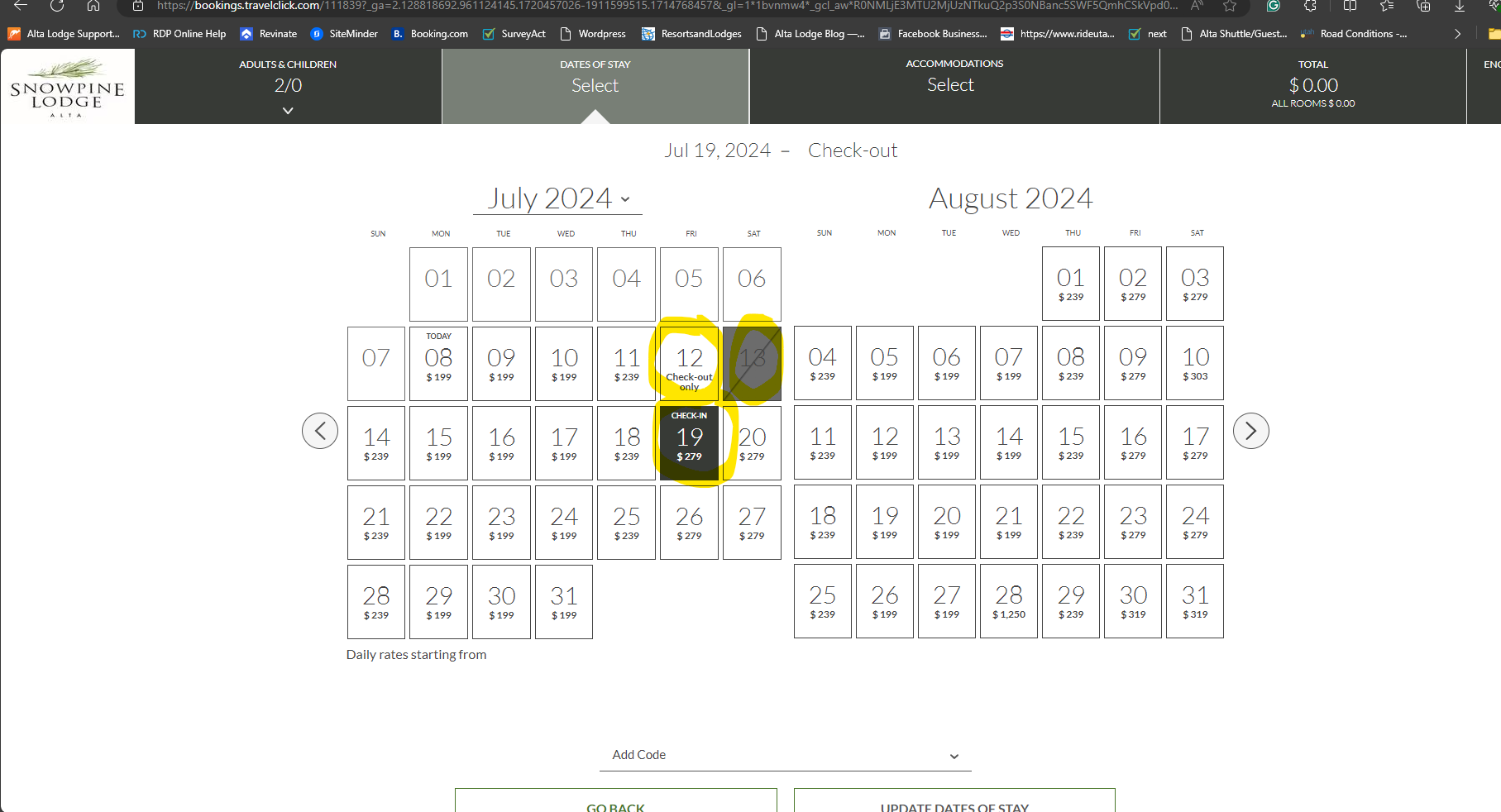Advance calendar with right arrow circle
This screenshot has height=812, width=1501.
[x=1250, y=431]
